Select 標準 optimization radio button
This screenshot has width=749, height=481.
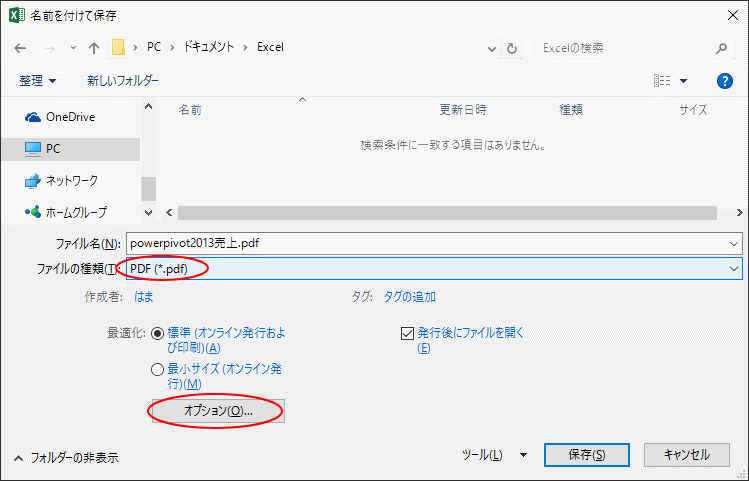tap(157, 333)
